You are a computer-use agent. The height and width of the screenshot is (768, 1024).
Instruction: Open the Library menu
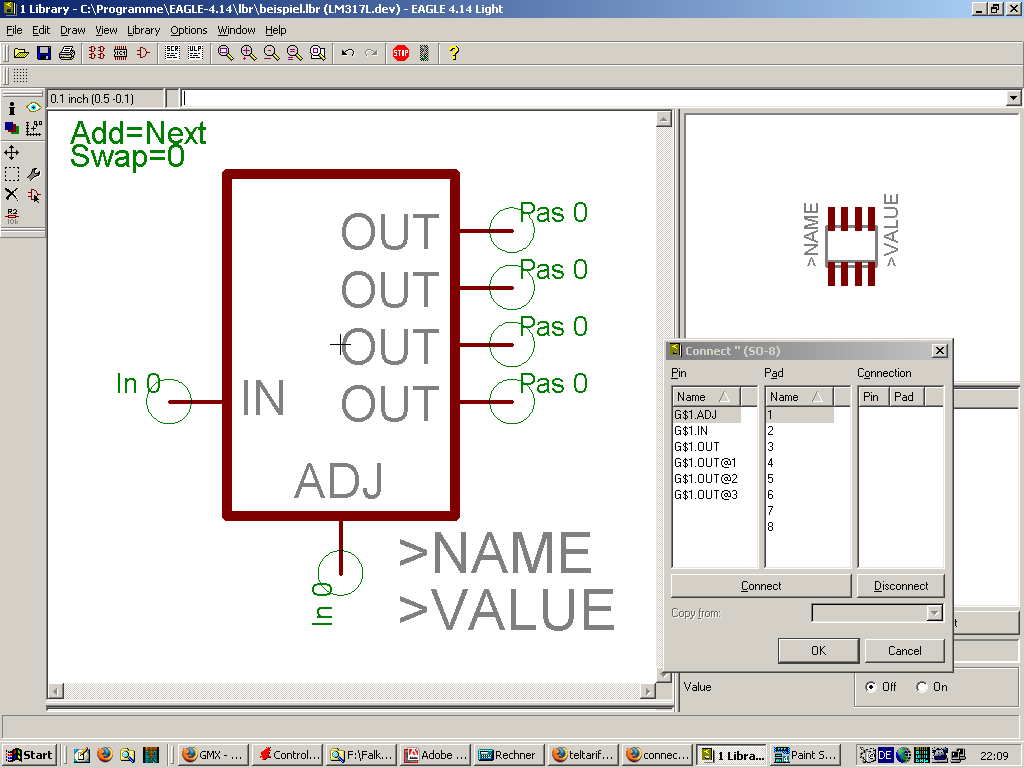click(x=143, y=30)
